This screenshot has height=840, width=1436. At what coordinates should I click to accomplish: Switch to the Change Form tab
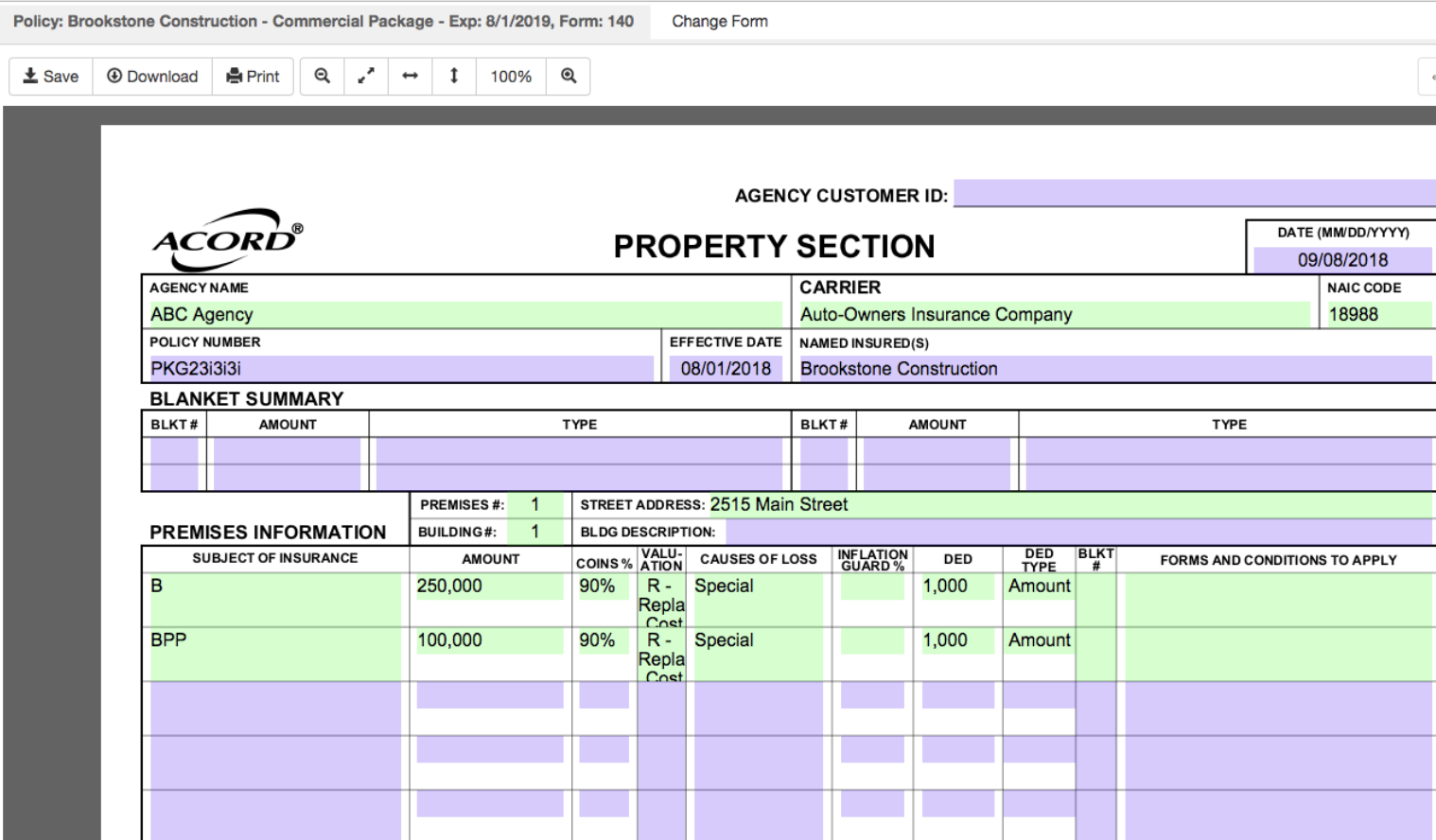[720, 21]
